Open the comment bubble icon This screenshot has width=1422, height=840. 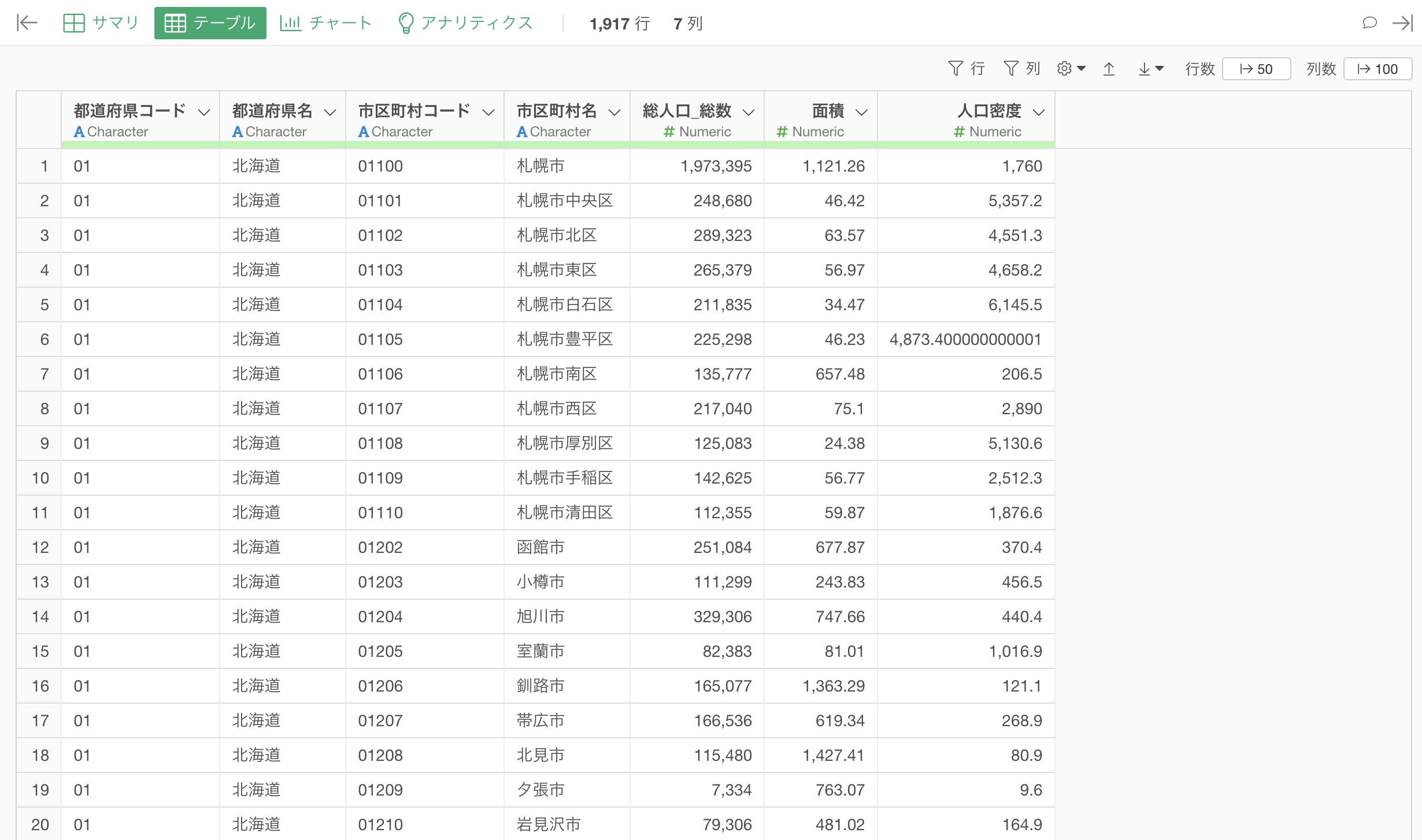[1369, 23]
